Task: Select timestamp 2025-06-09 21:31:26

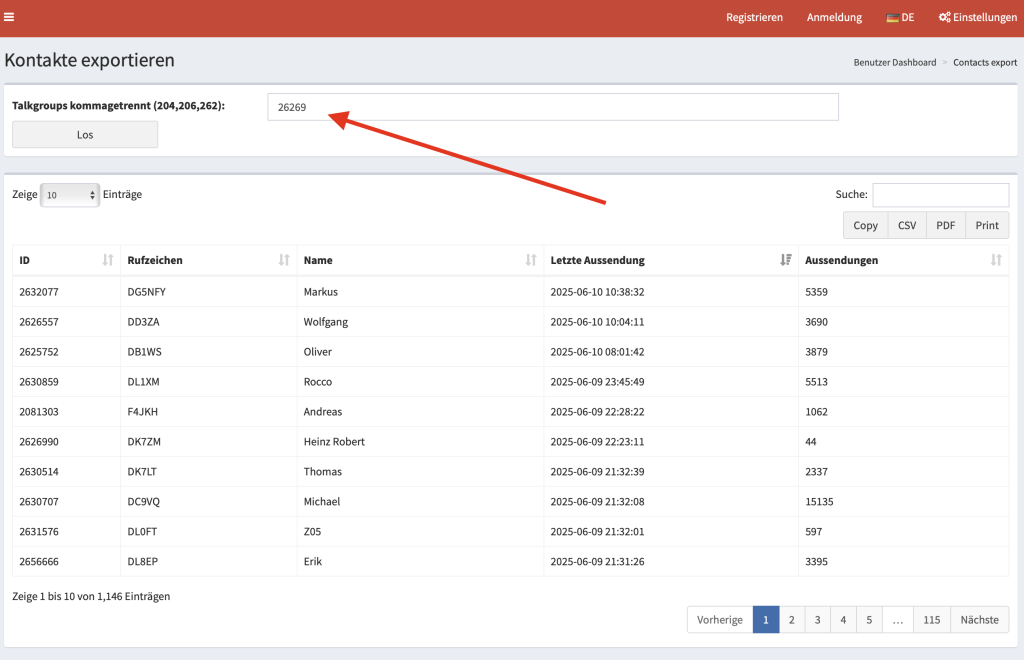Action: click(x=598, y=562)
